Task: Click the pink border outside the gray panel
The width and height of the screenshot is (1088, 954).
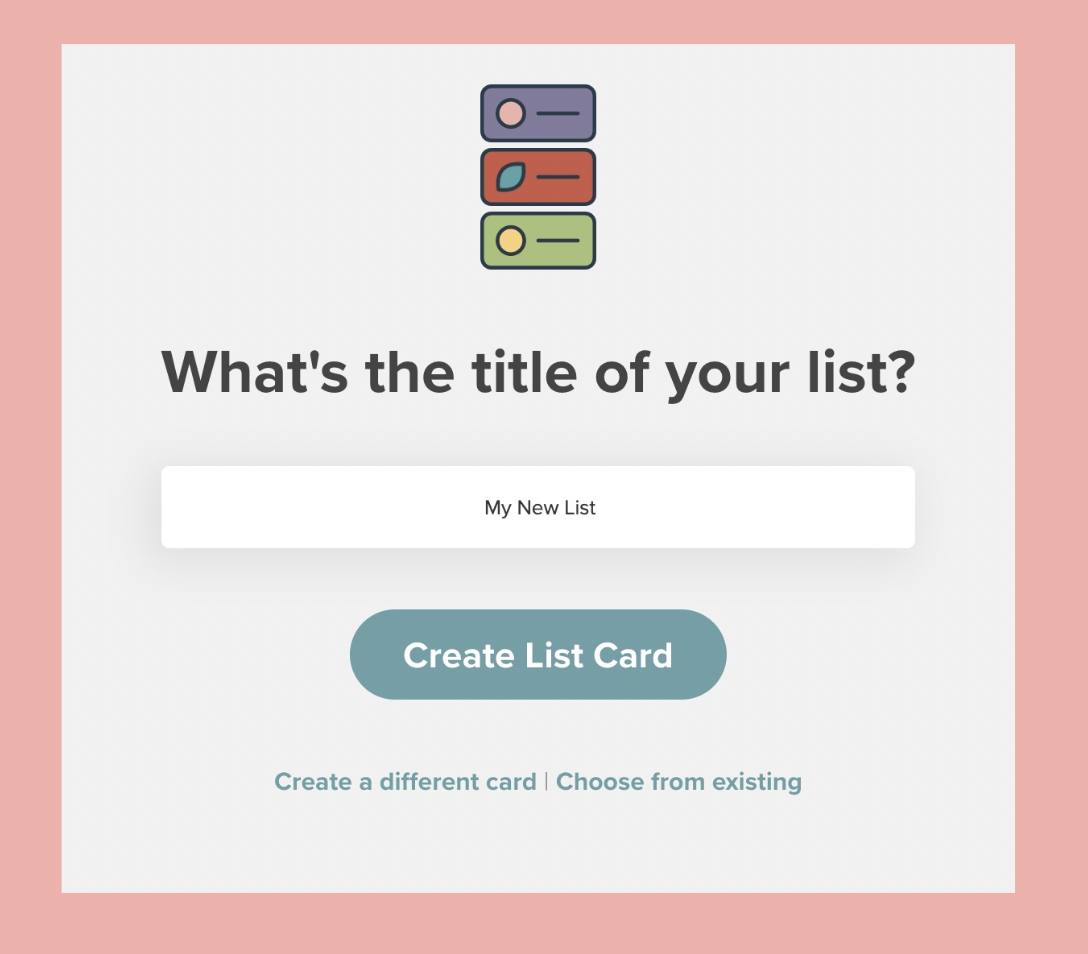Action: (30, 477)
